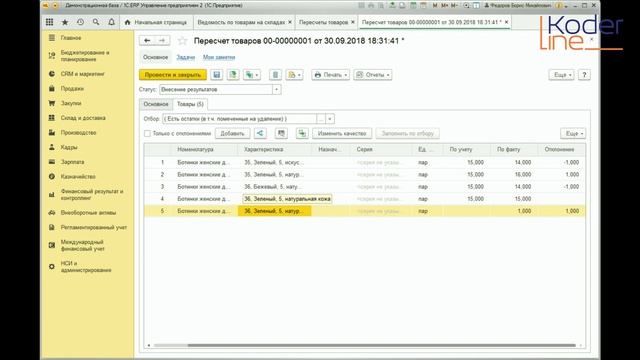Click the Отбор filter input field
Image resolution: width=640 pixels, height=360 pixels.
click(239, 119)
